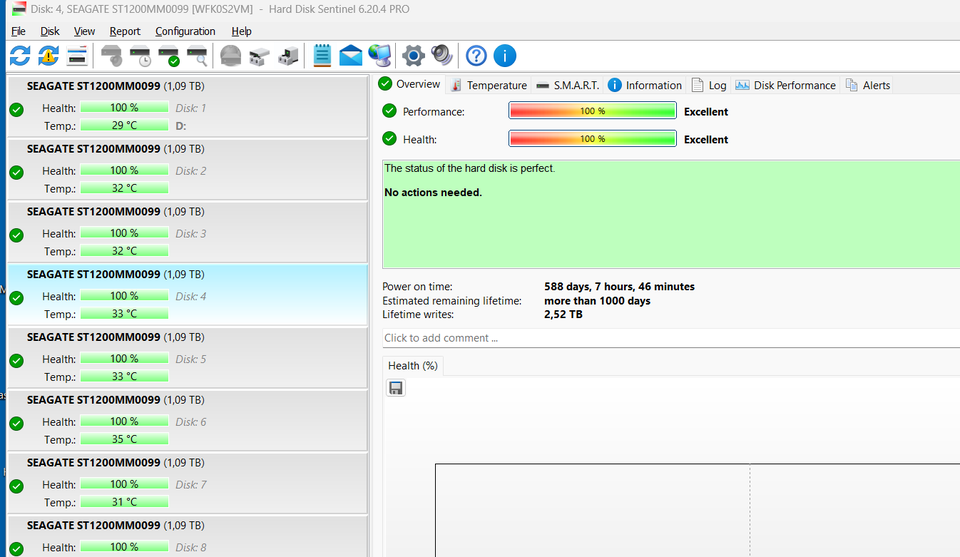960x557 pixels.
Task: Select the Health (%) graph tab
Action: (413, 365)
